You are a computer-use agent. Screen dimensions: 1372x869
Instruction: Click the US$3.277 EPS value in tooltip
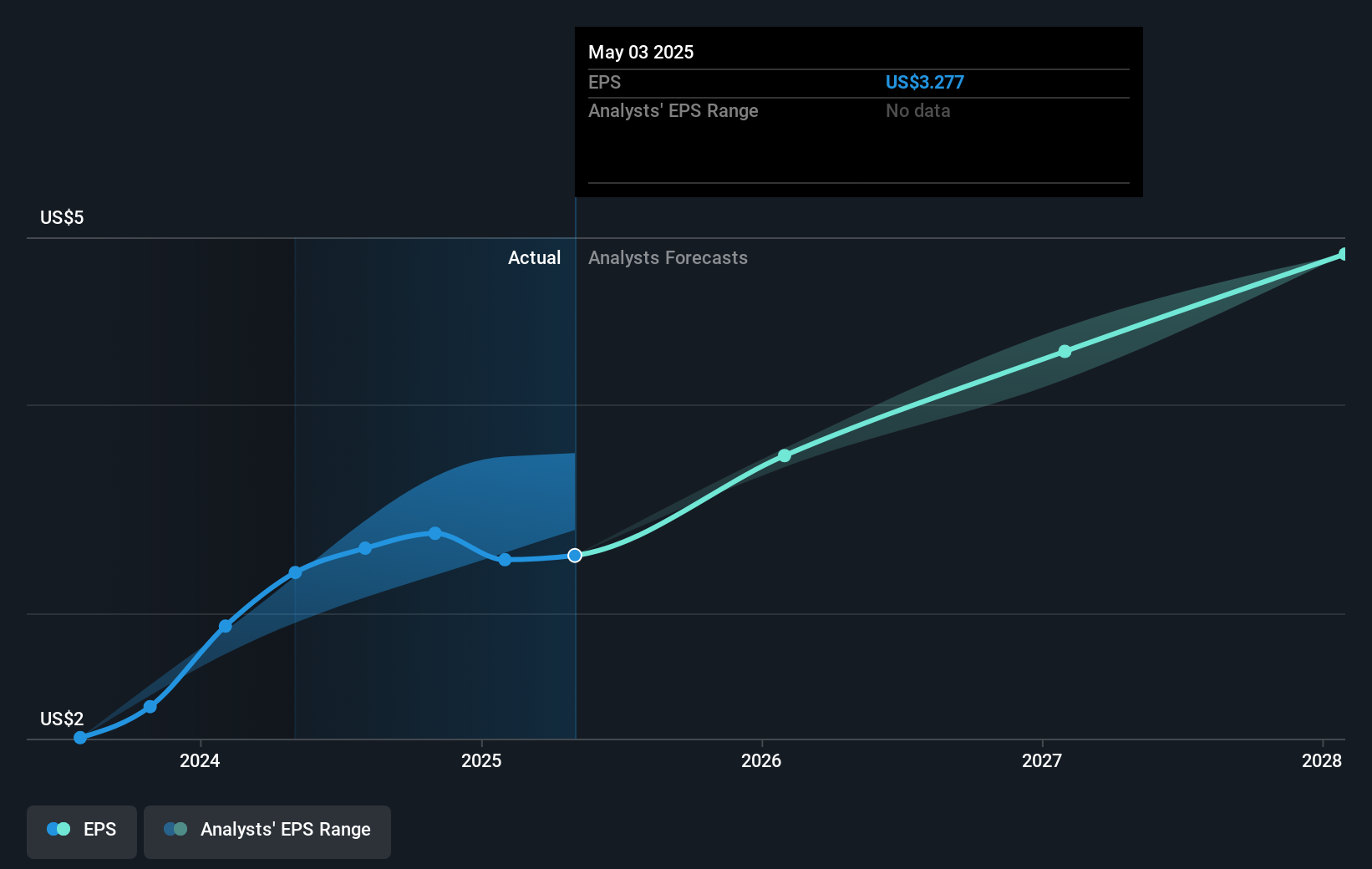click(925, 83)
